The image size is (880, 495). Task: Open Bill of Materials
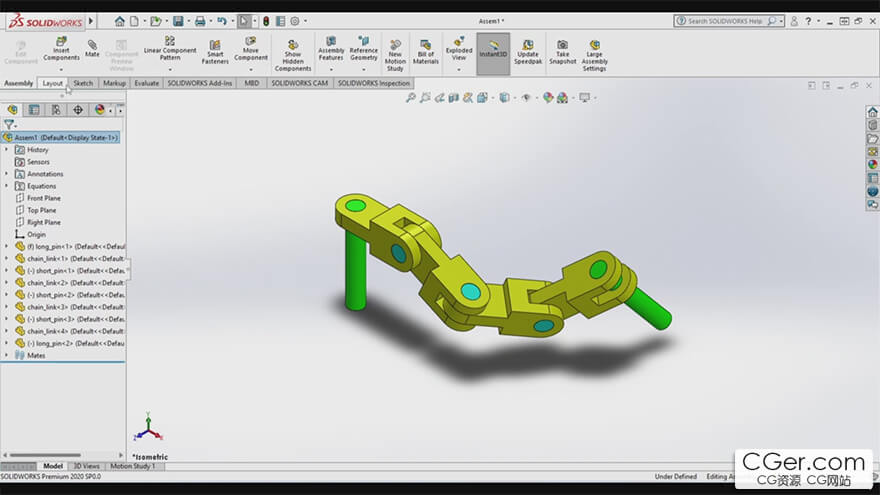[426, 52]
